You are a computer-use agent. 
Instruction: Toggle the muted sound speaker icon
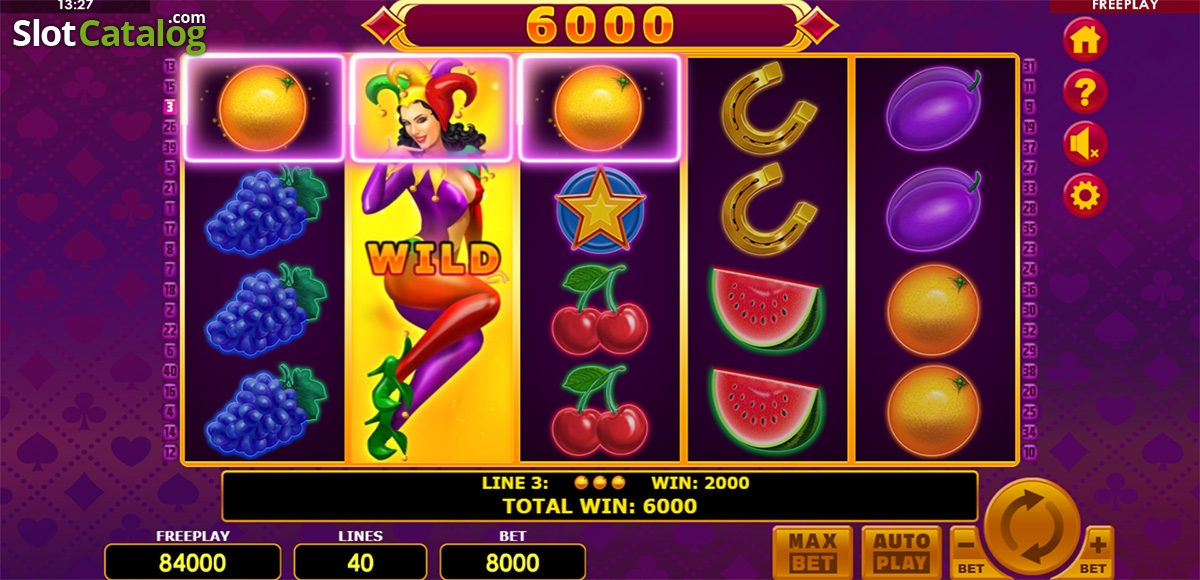1085,144
